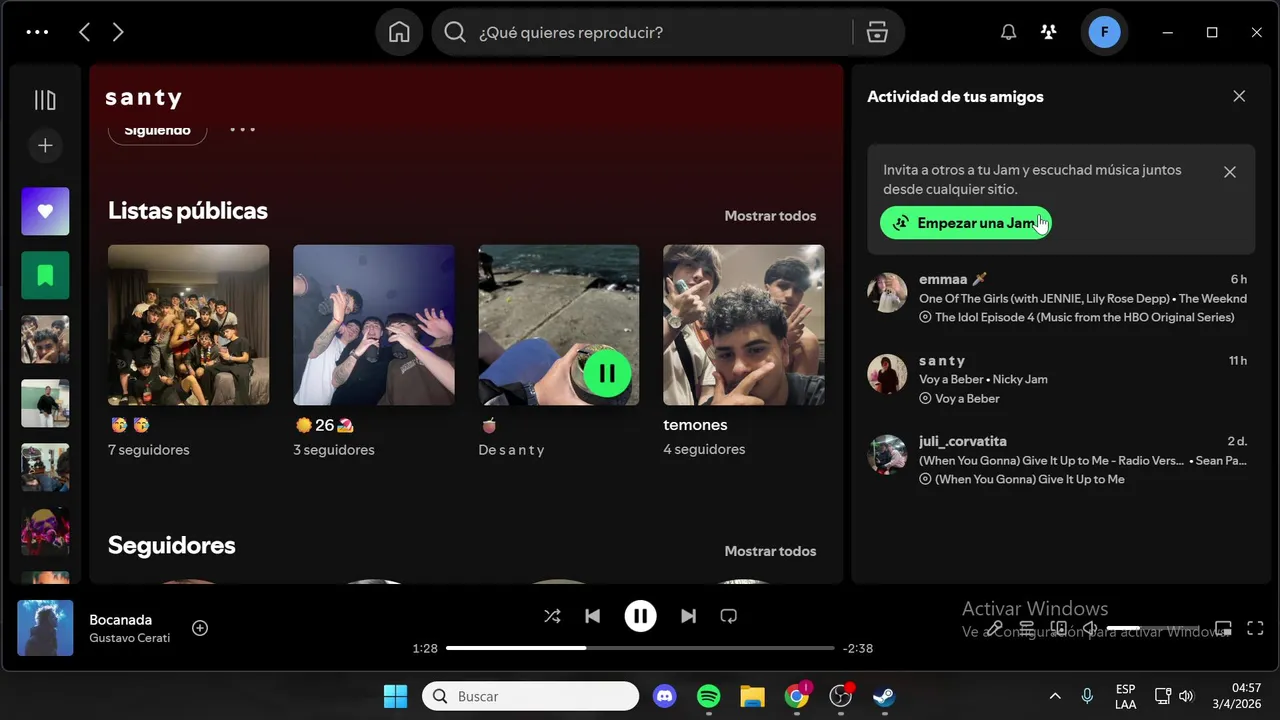Open santy's avatar in friend activity
Image resolution: width=1280 pixels, height=720 pixels.
(887, 374)
